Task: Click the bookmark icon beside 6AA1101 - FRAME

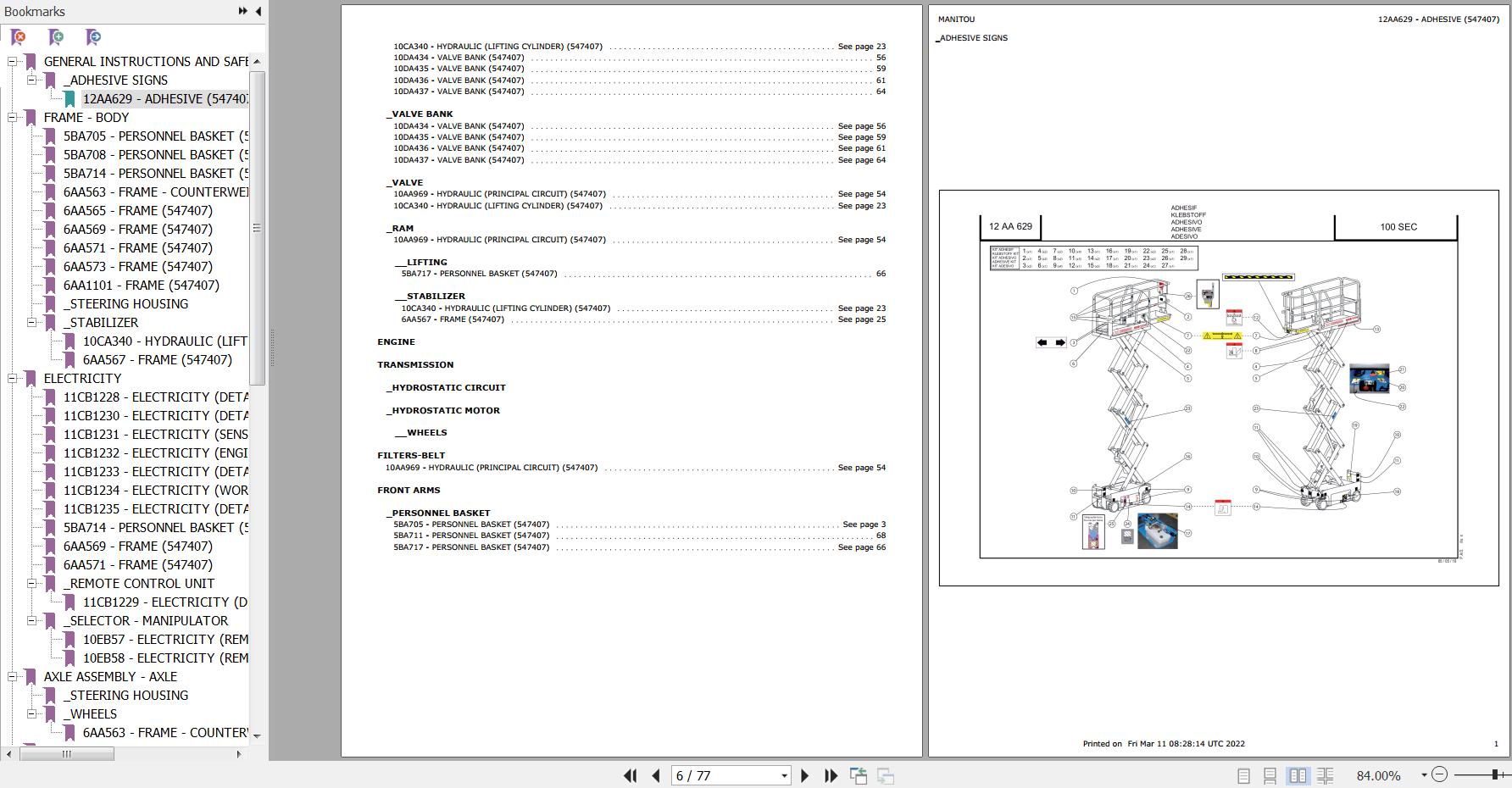Action: click(x=51, y=286)
